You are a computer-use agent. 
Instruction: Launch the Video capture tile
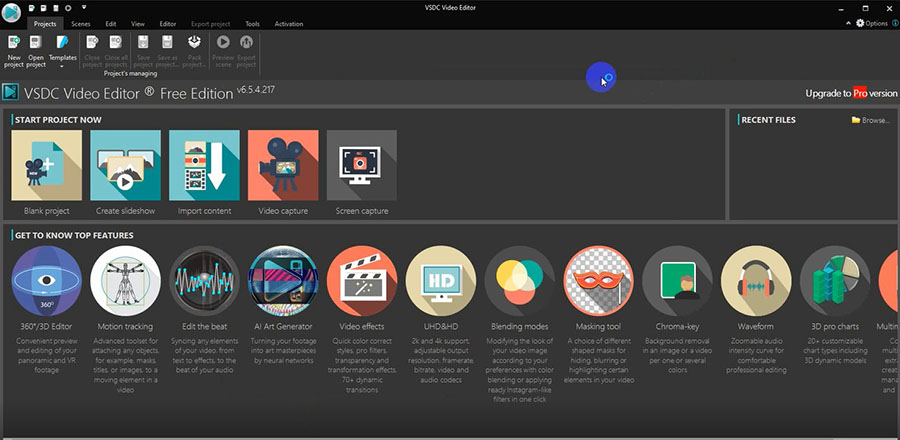coord(283,165)
